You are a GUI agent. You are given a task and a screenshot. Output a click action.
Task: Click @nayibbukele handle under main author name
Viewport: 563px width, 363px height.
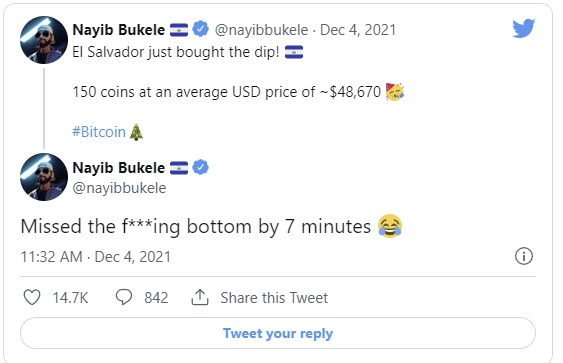pos(119,188)
